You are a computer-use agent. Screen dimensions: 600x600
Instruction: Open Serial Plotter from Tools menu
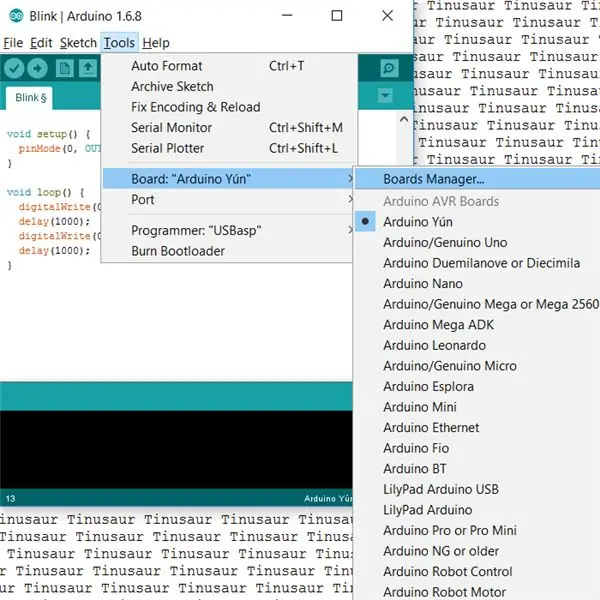point(228,148)
